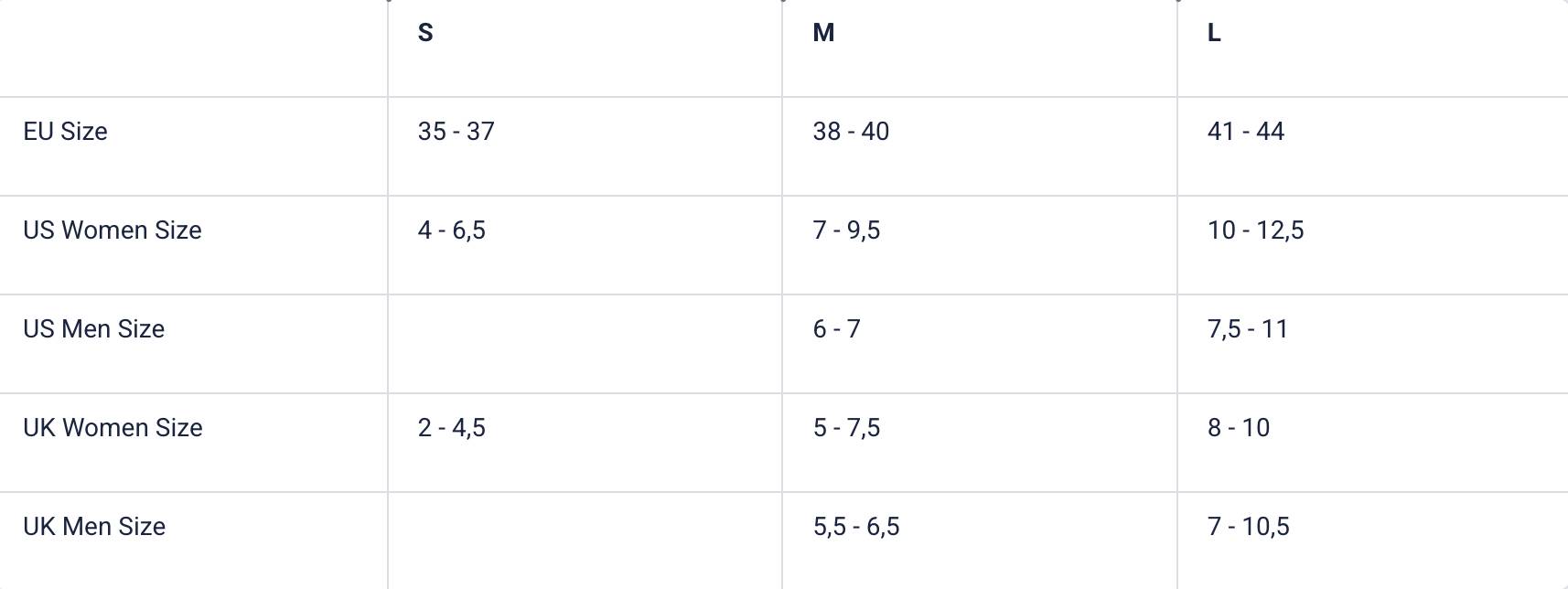Select the US Women Size row label
The image size is (1568, 589).
click(113, 230)
